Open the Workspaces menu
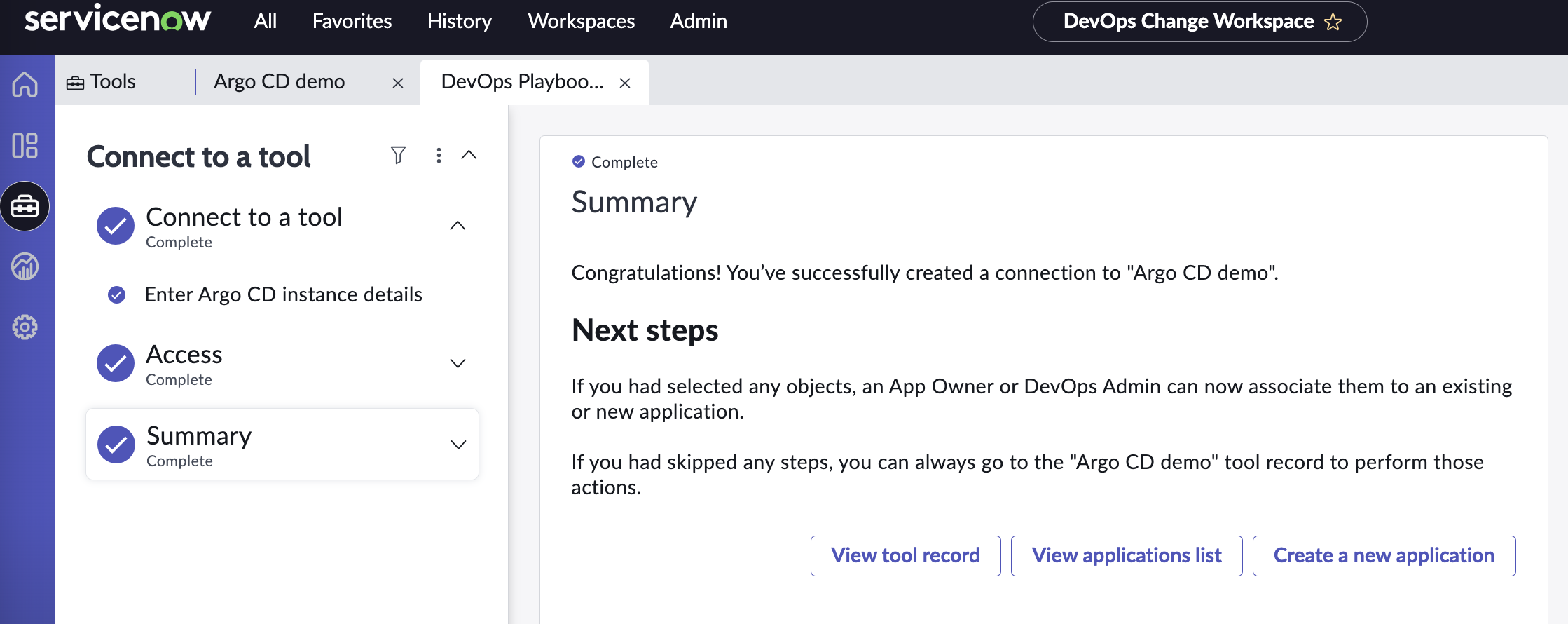The image size is (1568, 624). coord(582,21)
